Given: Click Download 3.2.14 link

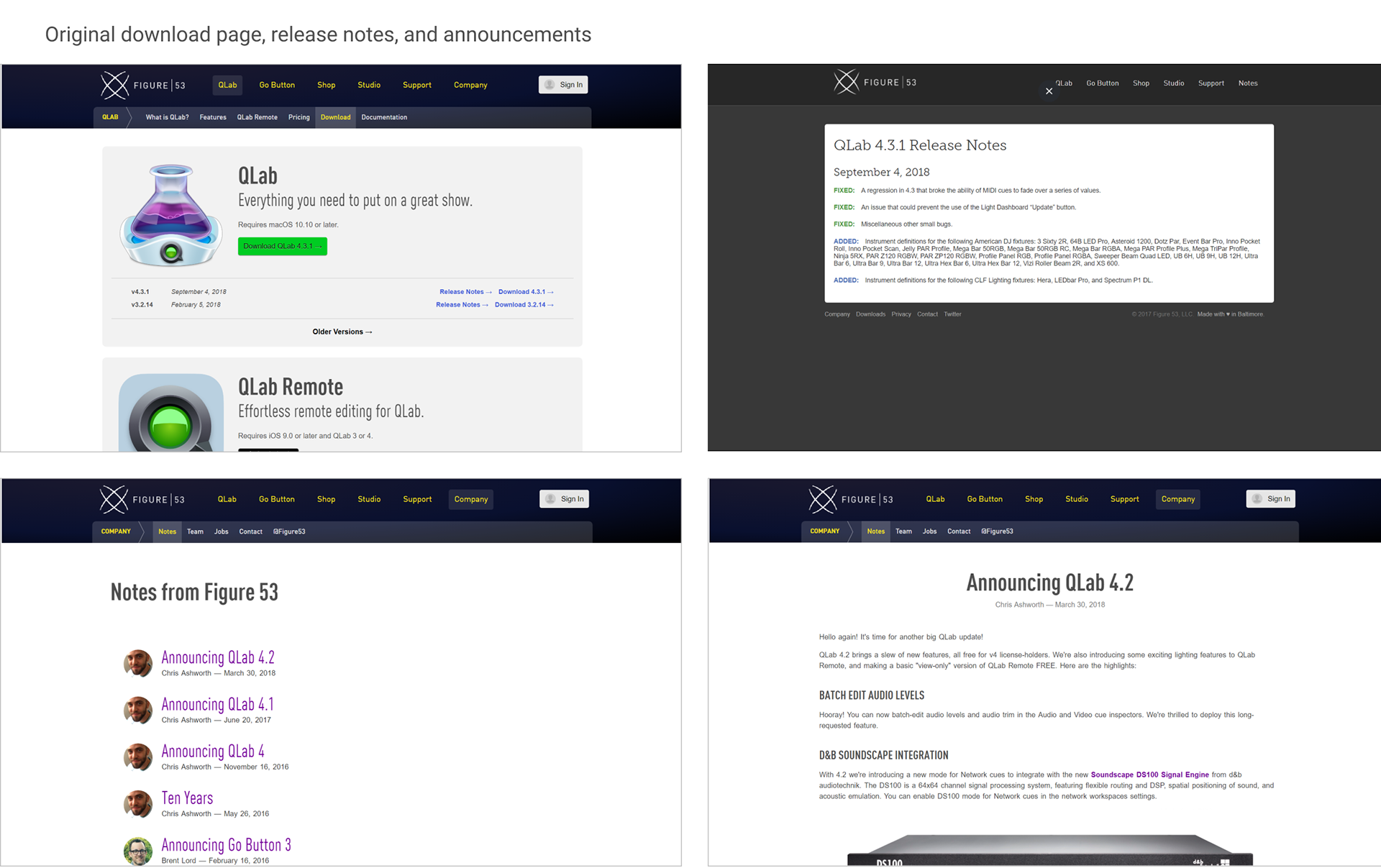Looking at the screenshot, I should pyautogui.click(x=524, y=305).
